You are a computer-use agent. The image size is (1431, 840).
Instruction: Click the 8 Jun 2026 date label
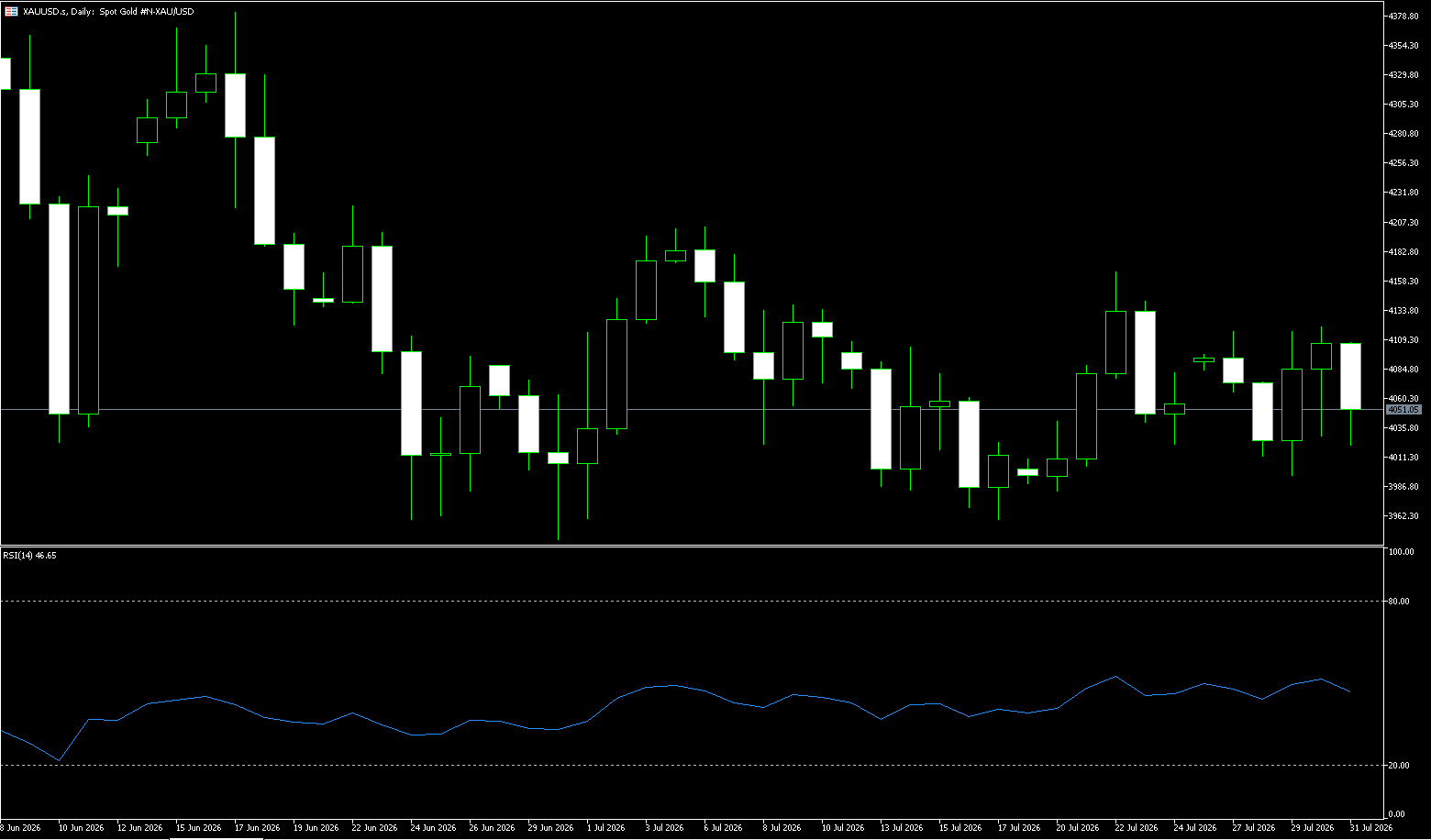(x=20, y=827)
